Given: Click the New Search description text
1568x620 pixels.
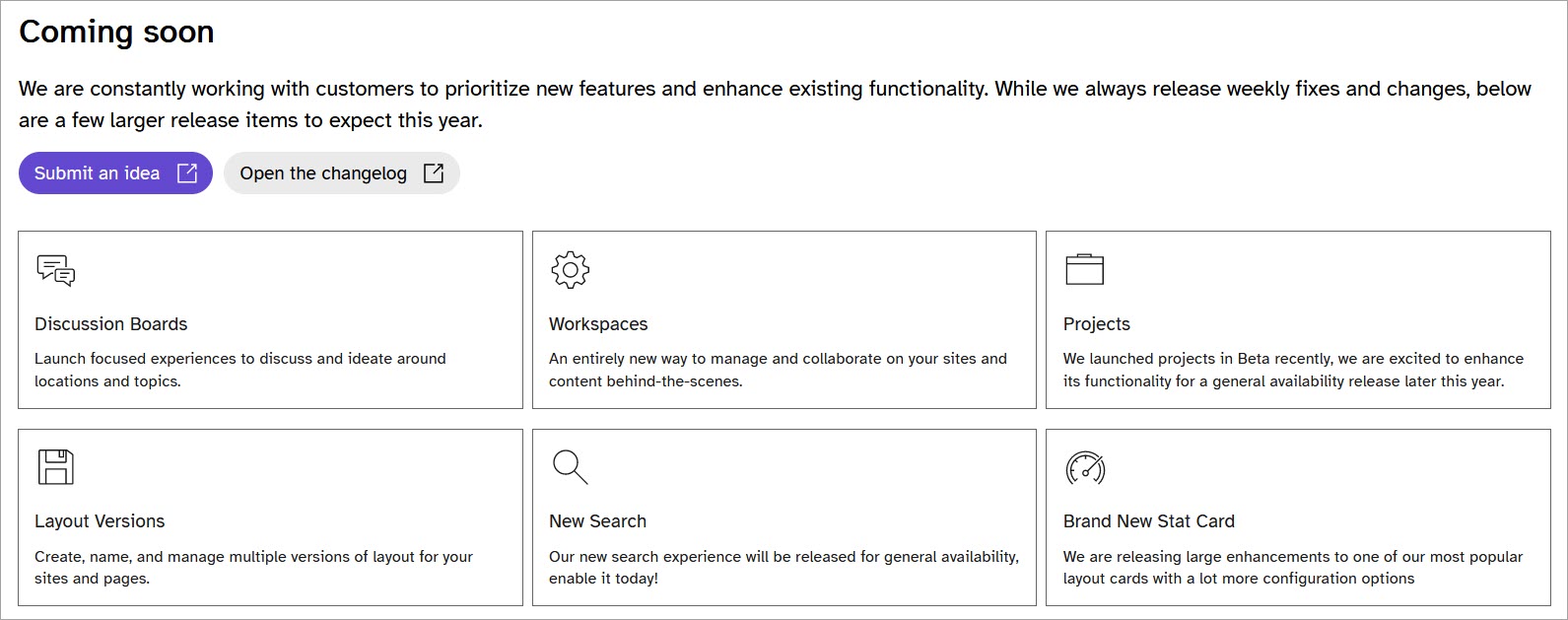Looking at the screenshot, I should point(784,567).
